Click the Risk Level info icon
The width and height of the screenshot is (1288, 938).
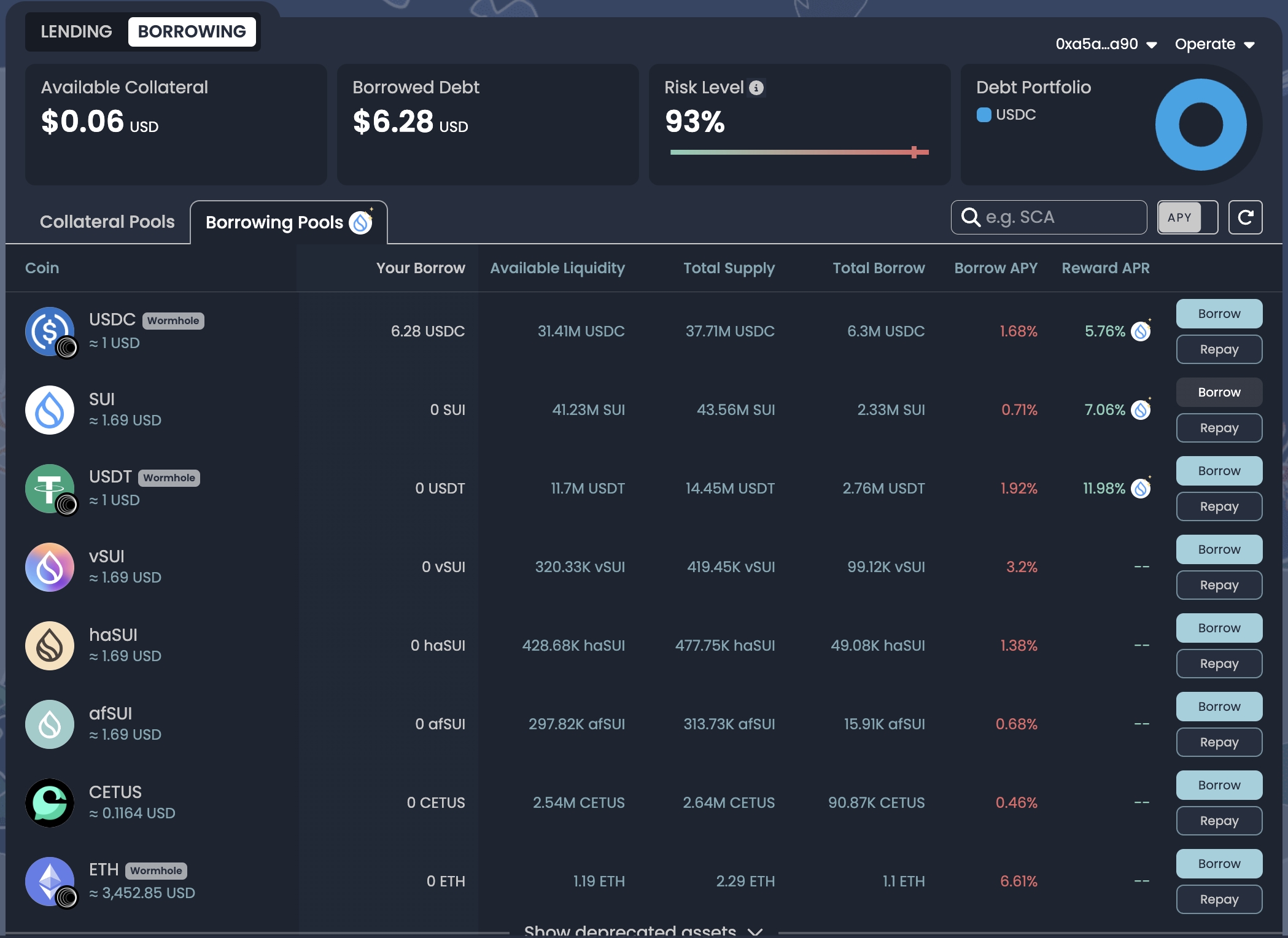[x=756, y=88]
